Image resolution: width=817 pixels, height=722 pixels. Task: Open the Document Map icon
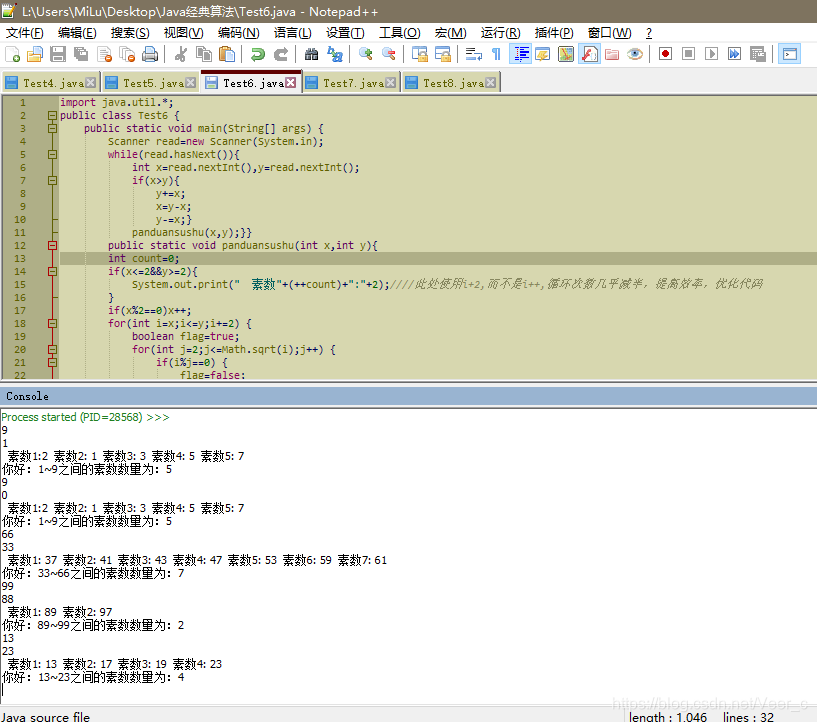pyautogui.click(x=566, y=54)
